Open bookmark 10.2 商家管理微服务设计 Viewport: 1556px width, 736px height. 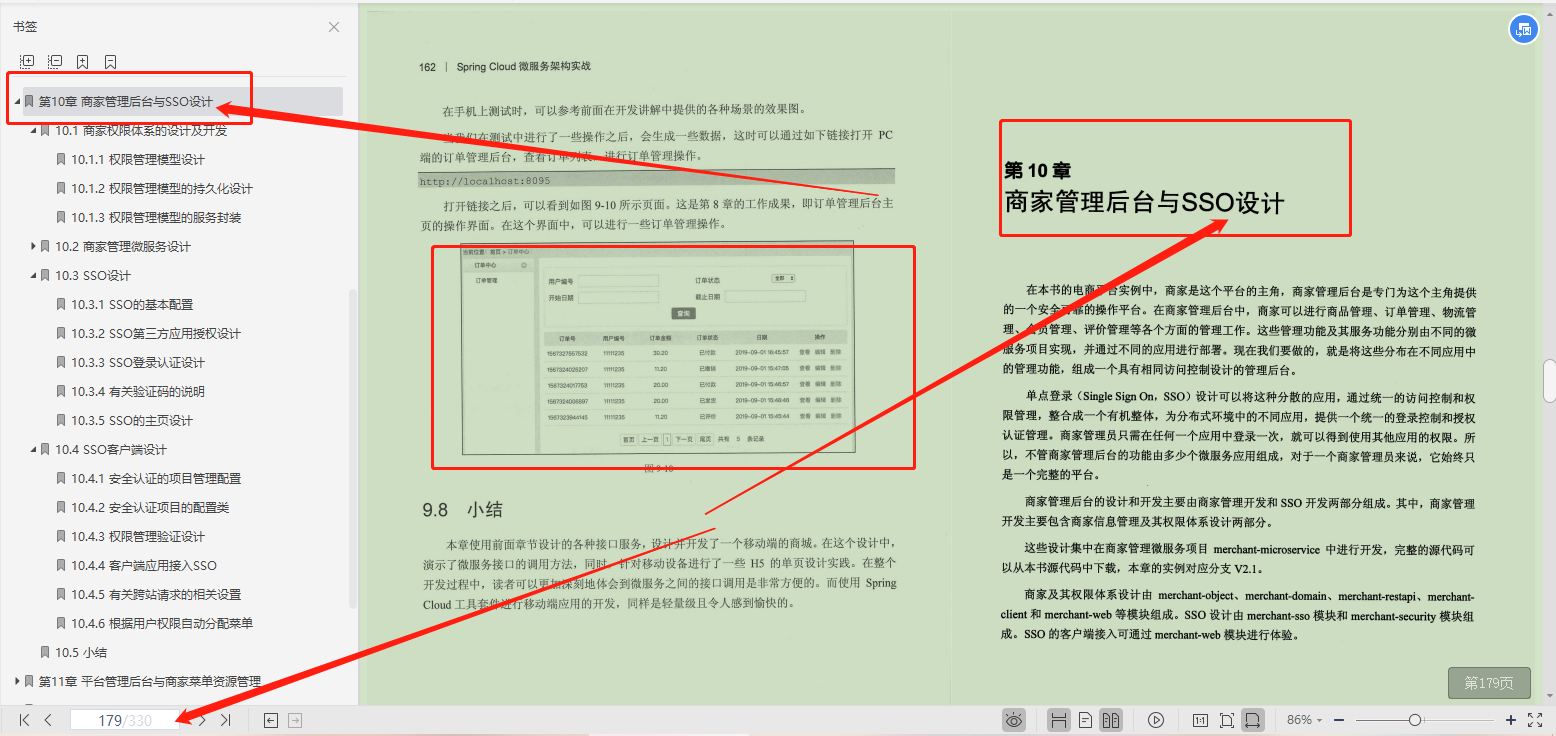(x=123, y=246)
